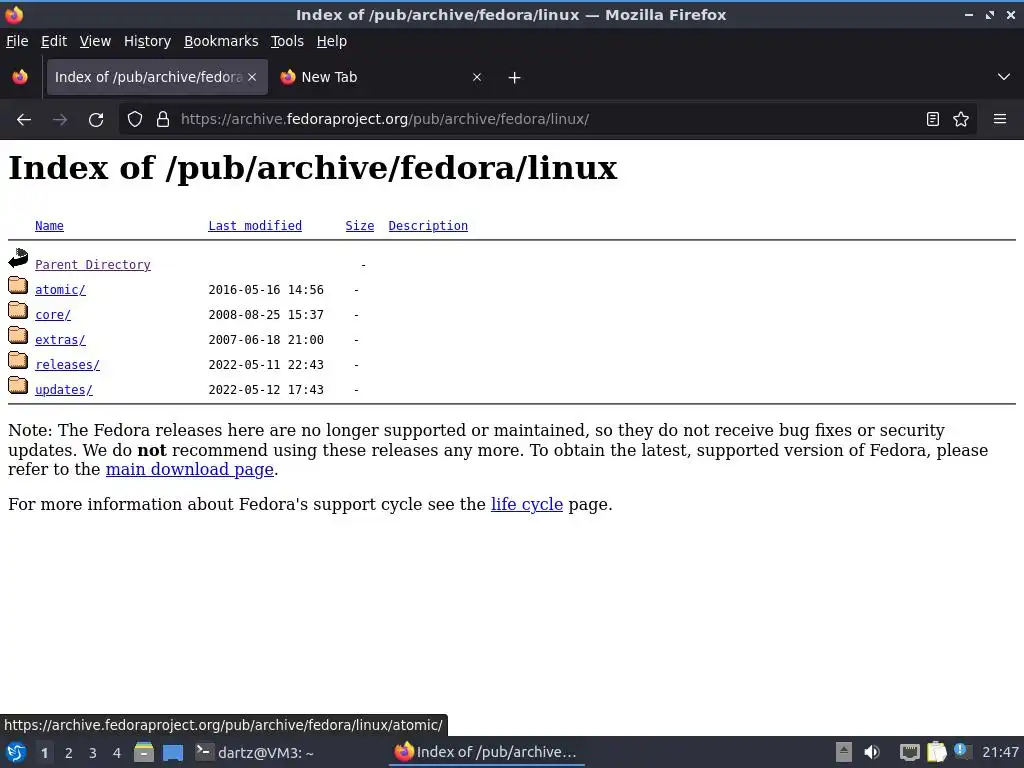Click the updates folder icon

tap(18, 385)
